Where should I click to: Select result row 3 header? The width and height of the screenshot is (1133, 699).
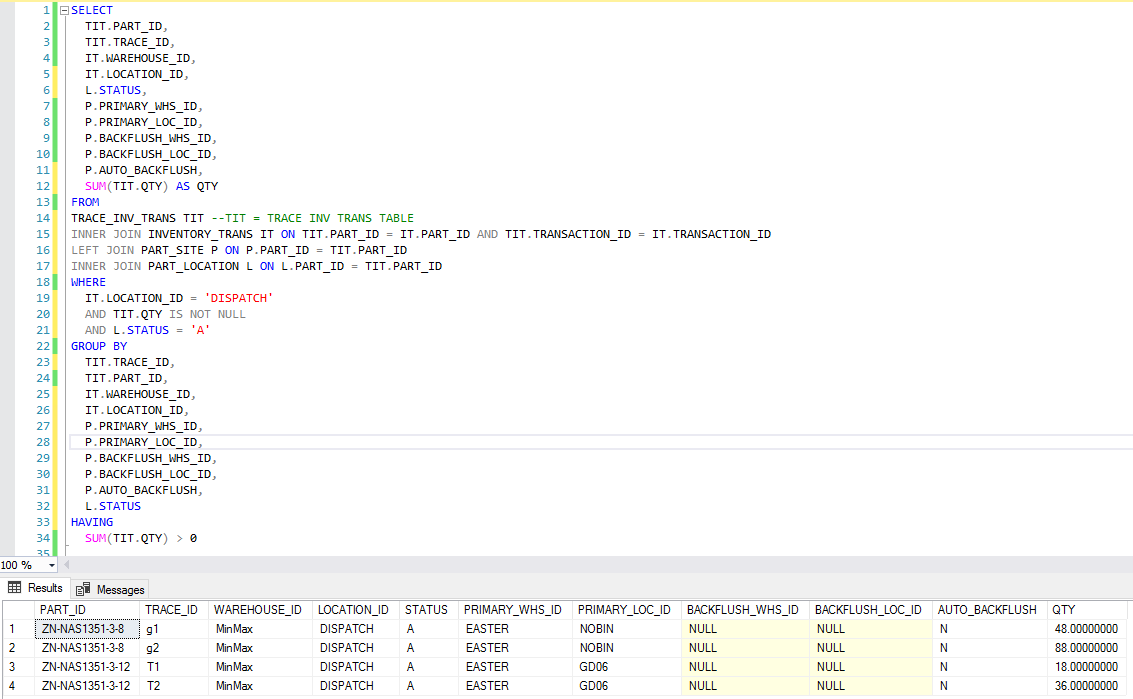tap(18, 666)
